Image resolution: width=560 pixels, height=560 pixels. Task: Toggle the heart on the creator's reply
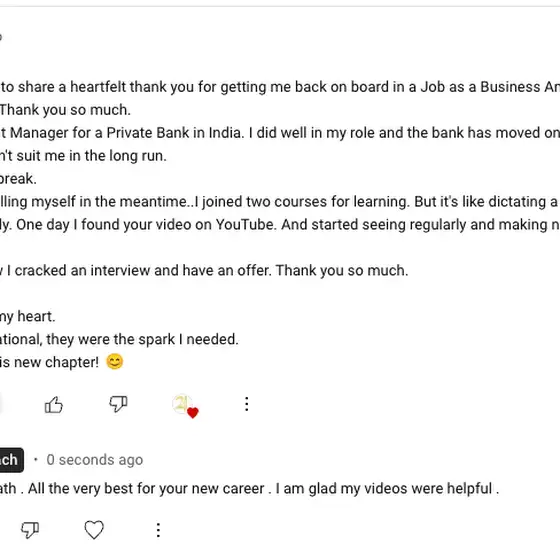pyautogui.click(x=94, y=529)
